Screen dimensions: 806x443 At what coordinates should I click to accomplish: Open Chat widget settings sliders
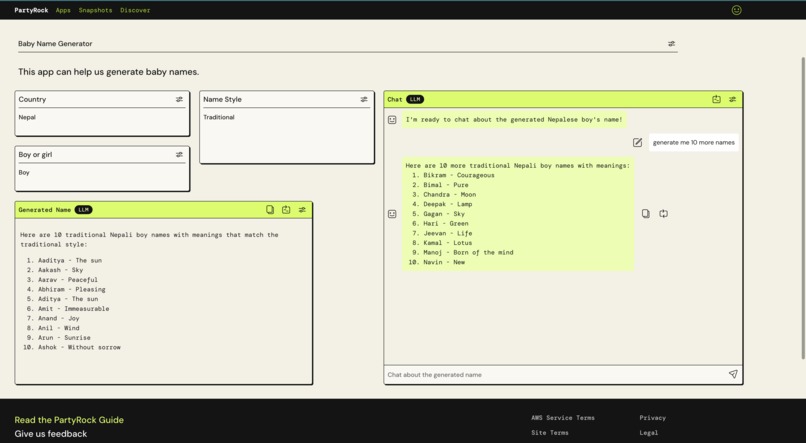(732, 99)
